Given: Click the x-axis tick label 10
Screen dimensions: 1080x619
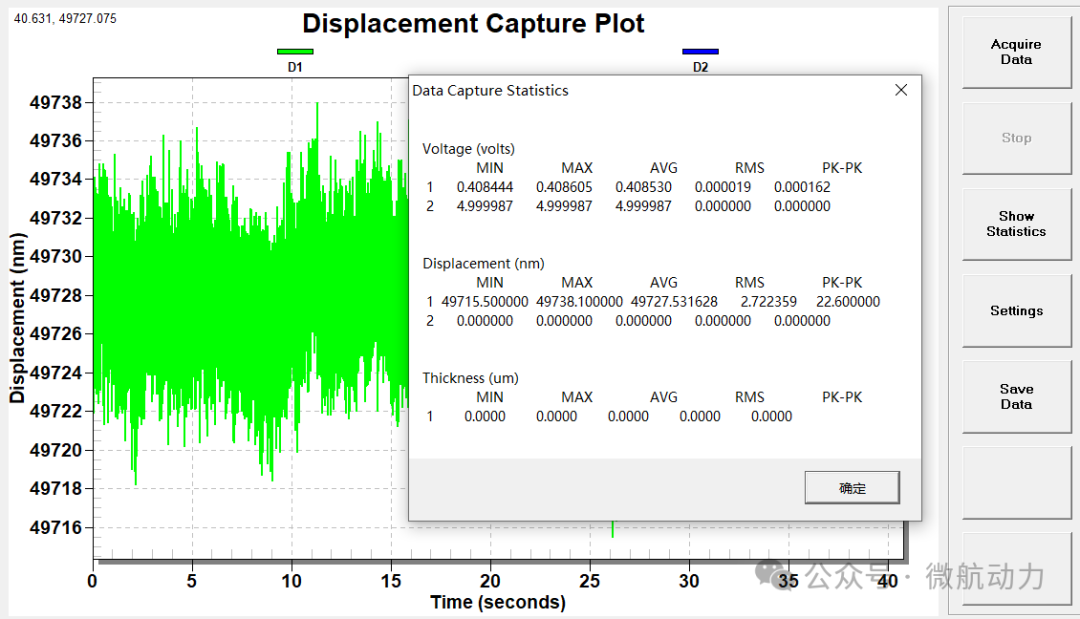Looking at the screenshot, I should [x=291, y=581].
